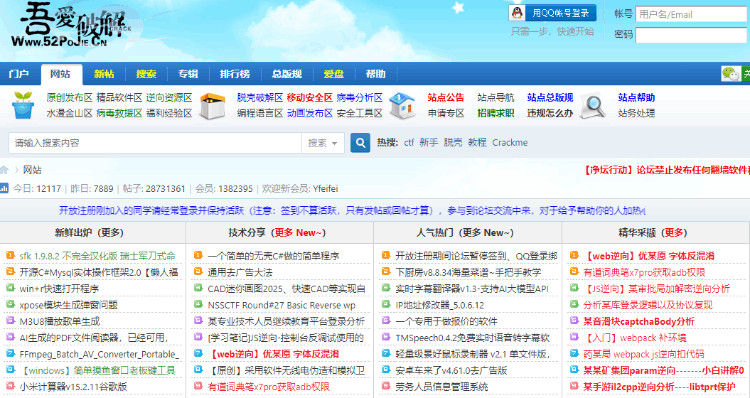Image resolution: width=750 pixels, height=398 pixels.
Task: Search hot keyword Crackme
Action: (510, 143)
